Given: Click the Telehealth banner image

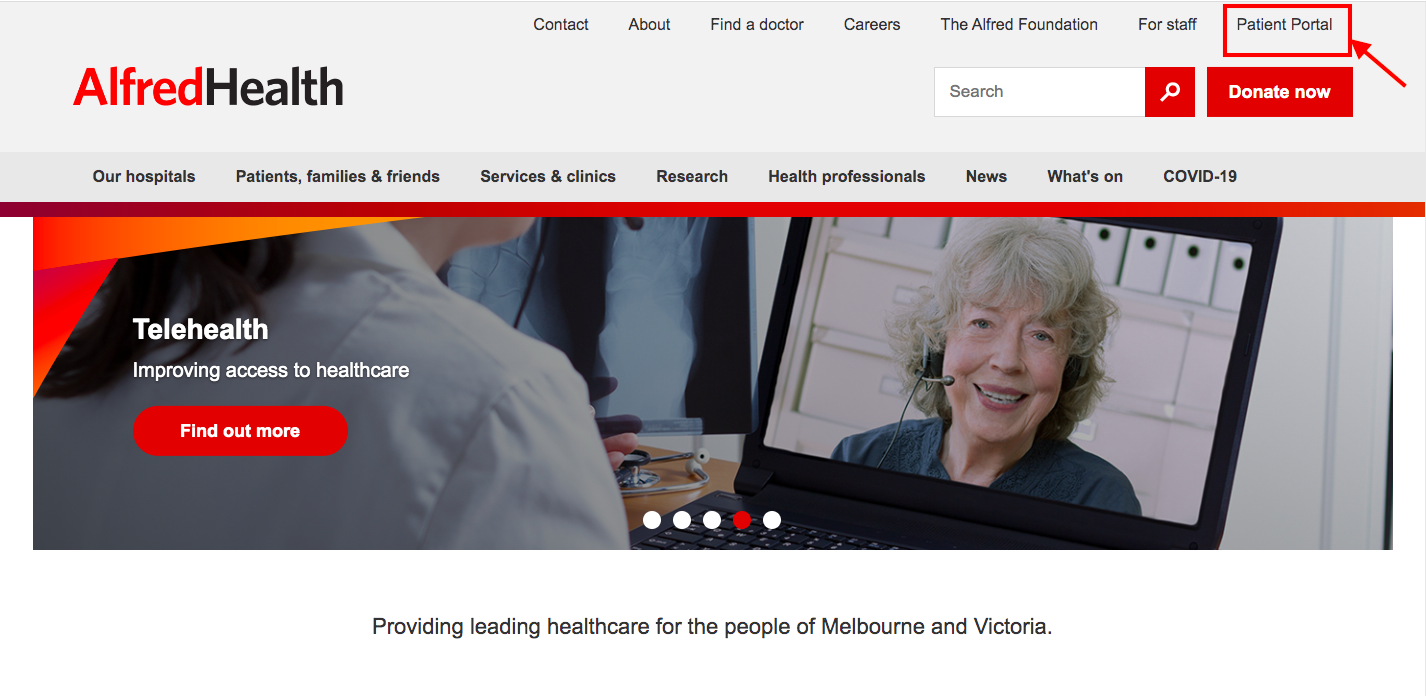Looking at the screenshot, I should pos(713,383).
